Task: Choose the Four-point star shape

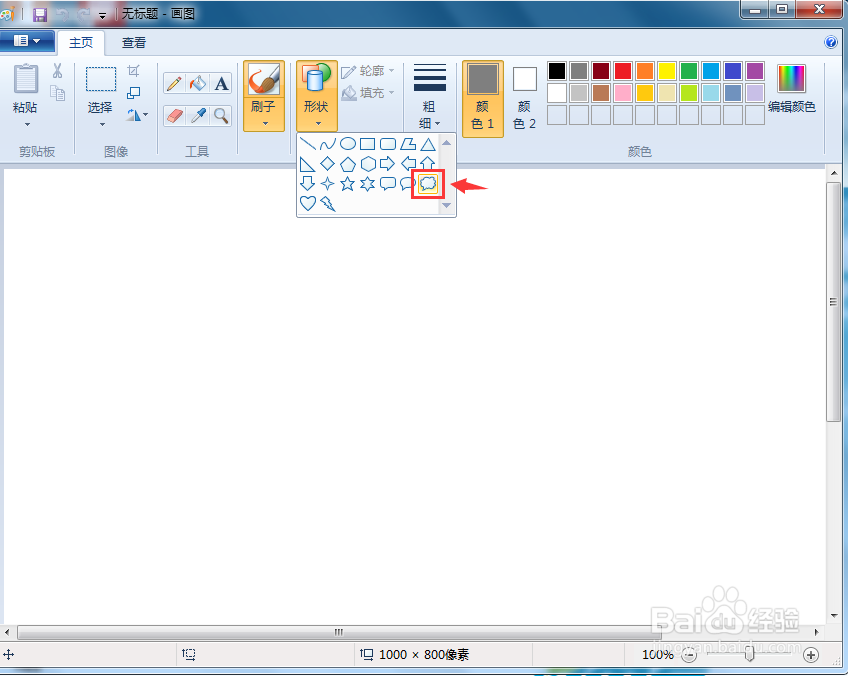Action: 327,184
